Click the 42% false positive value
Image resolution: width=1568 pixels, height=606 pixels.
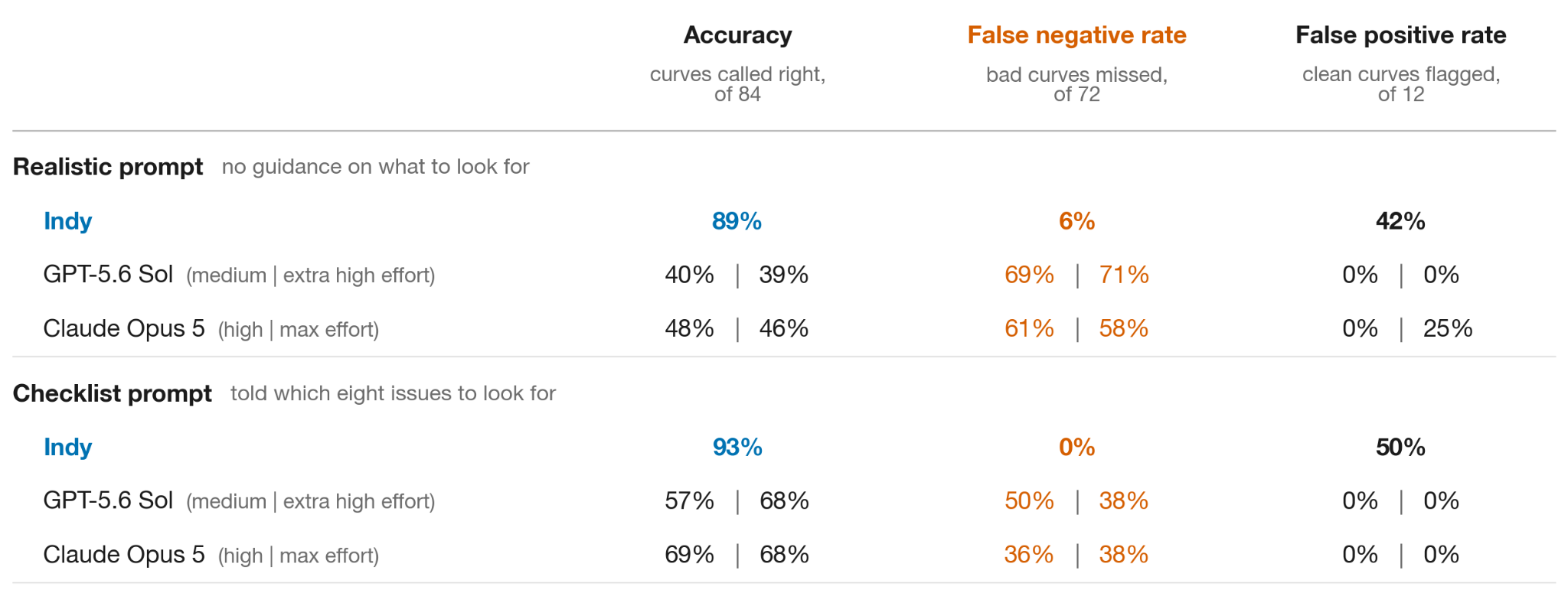click(x=1400, y=221)
